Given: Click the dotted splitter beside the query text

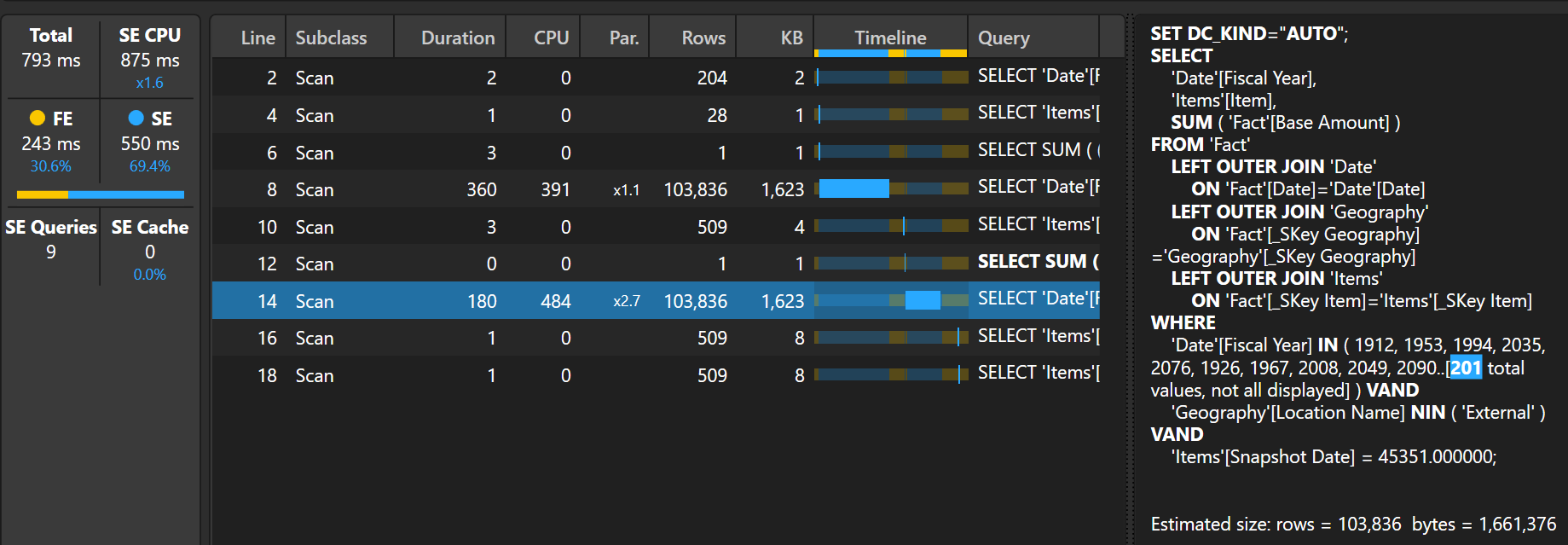Looking at the screenshot, I should tap(1131, 273).
